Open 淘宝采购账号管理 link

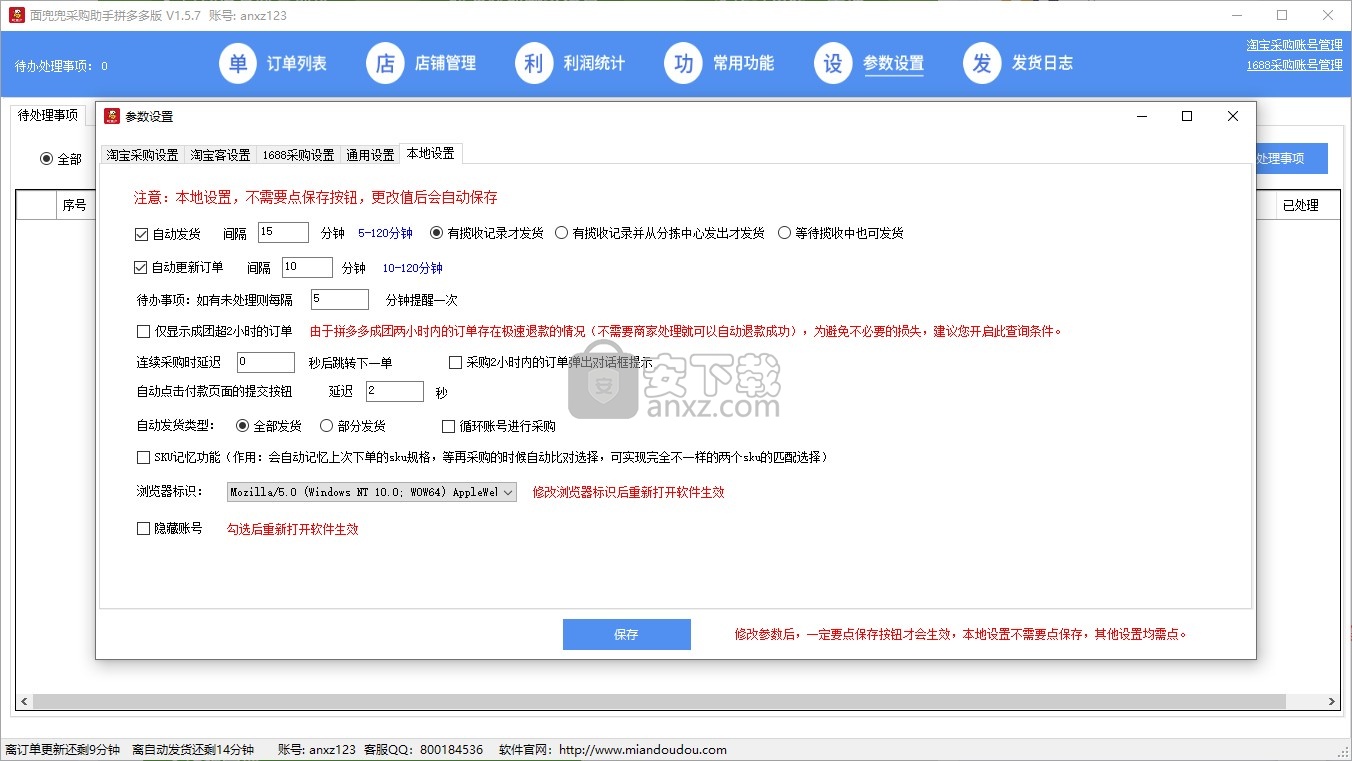(1294, 45)
